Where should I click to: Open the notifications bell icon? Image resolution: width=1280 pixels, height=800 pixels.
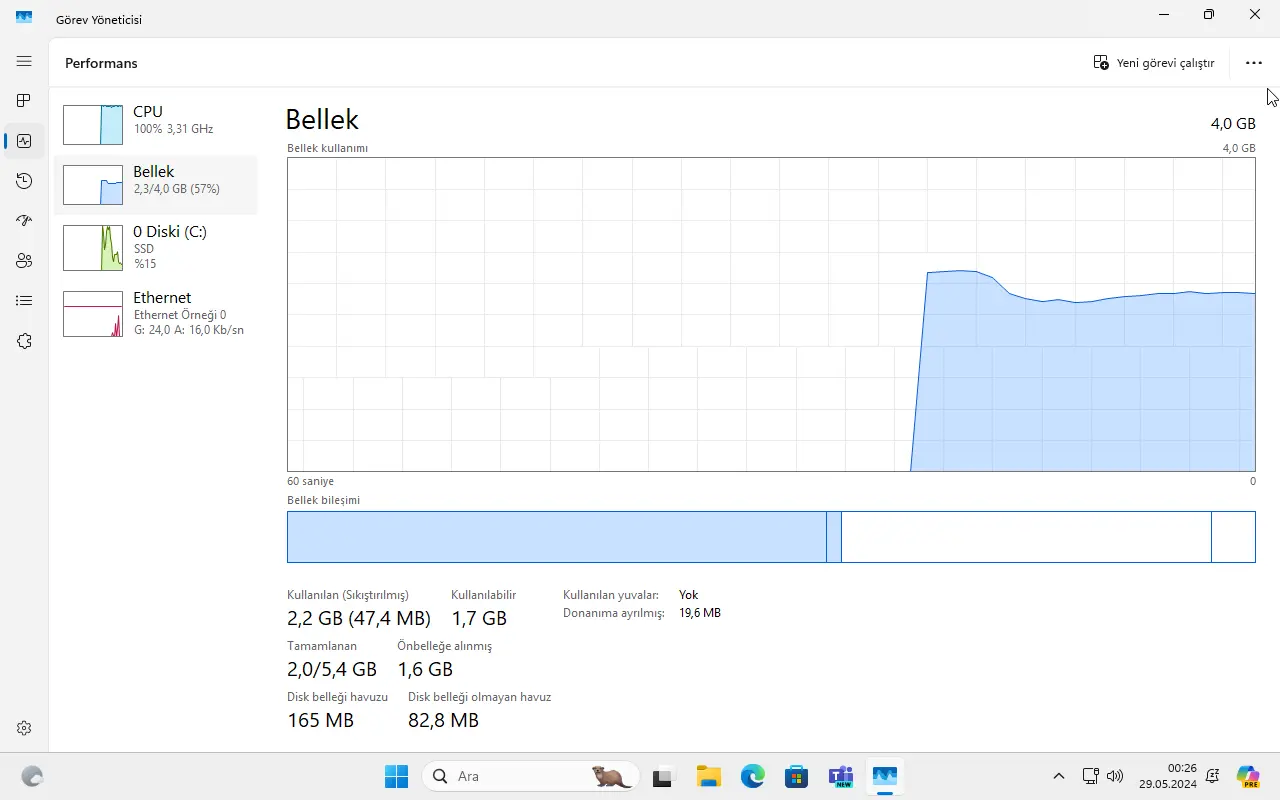tap(1213, 776)
